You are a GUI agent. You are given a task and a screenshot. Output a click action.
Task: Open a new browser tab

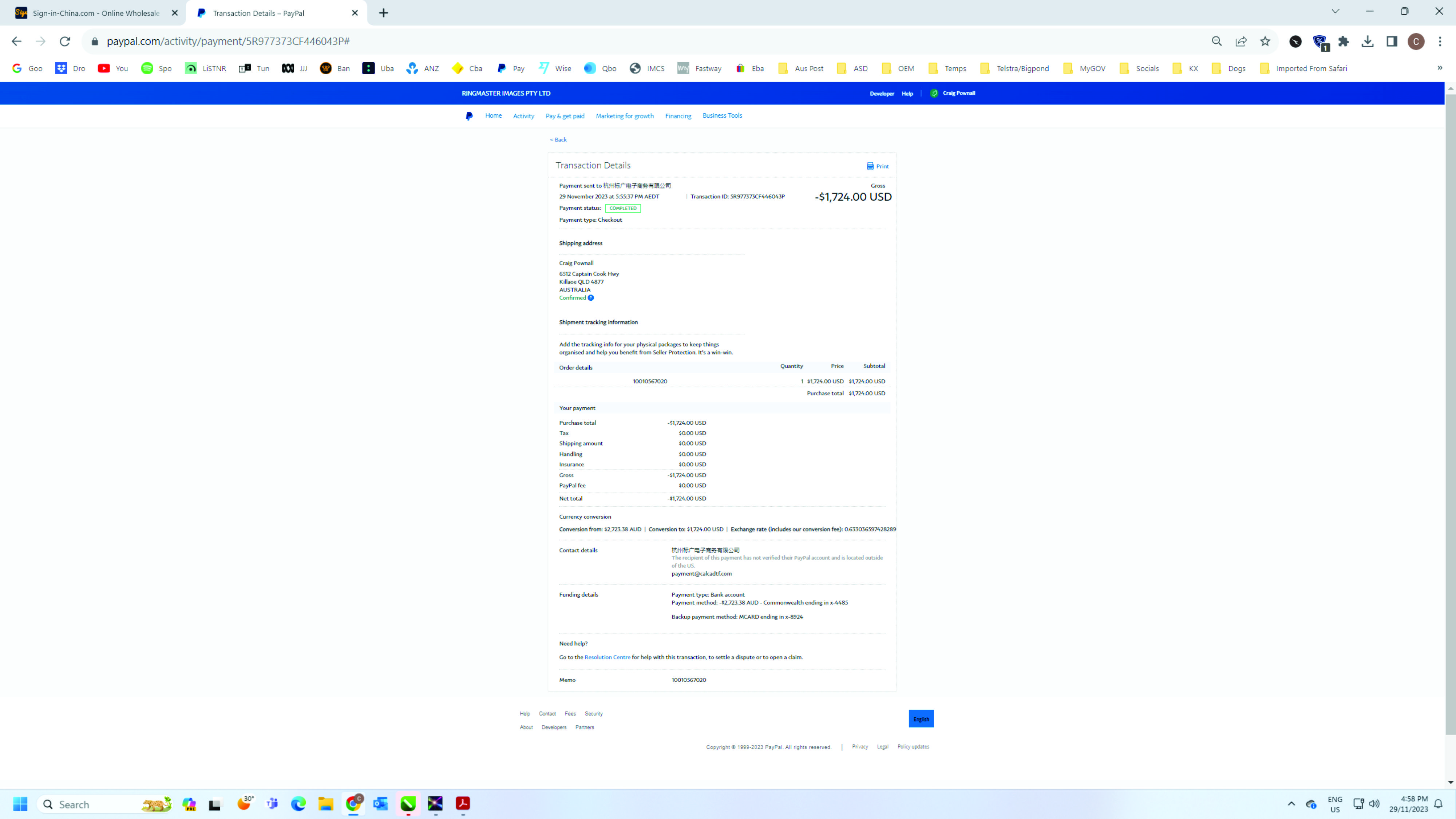383,13
